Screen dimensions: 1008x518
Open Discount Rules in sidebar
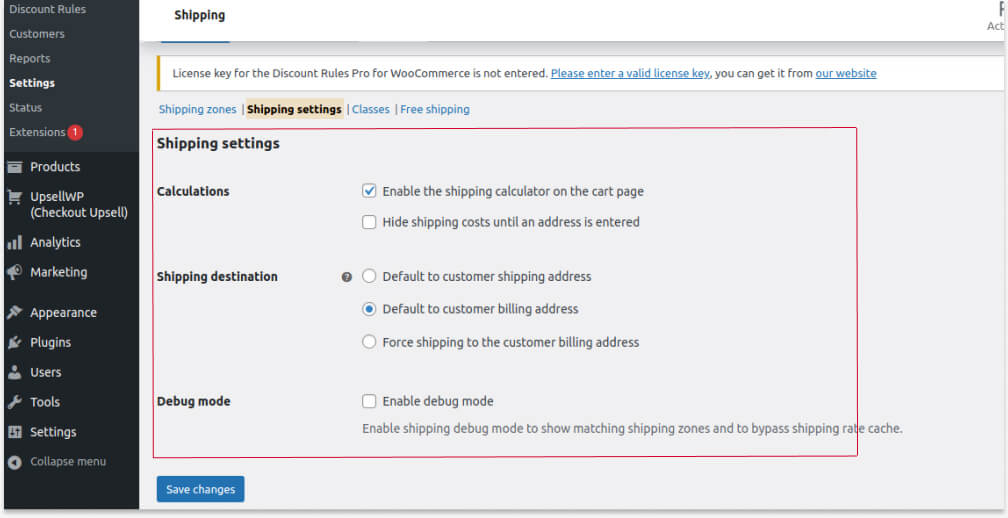point(48,9)
